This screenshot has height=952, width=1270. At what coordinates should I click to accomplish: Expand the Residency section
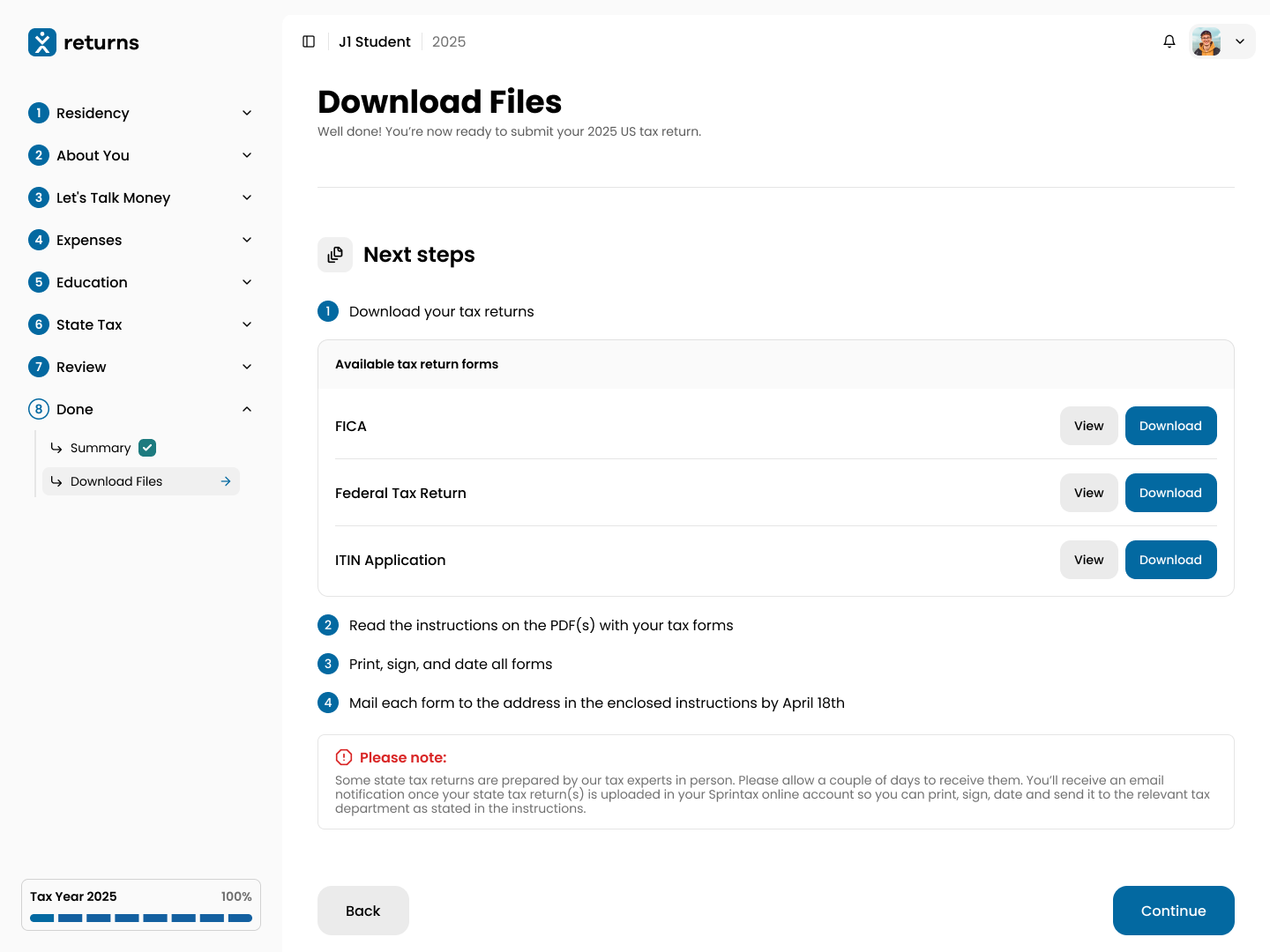(247, 113)
